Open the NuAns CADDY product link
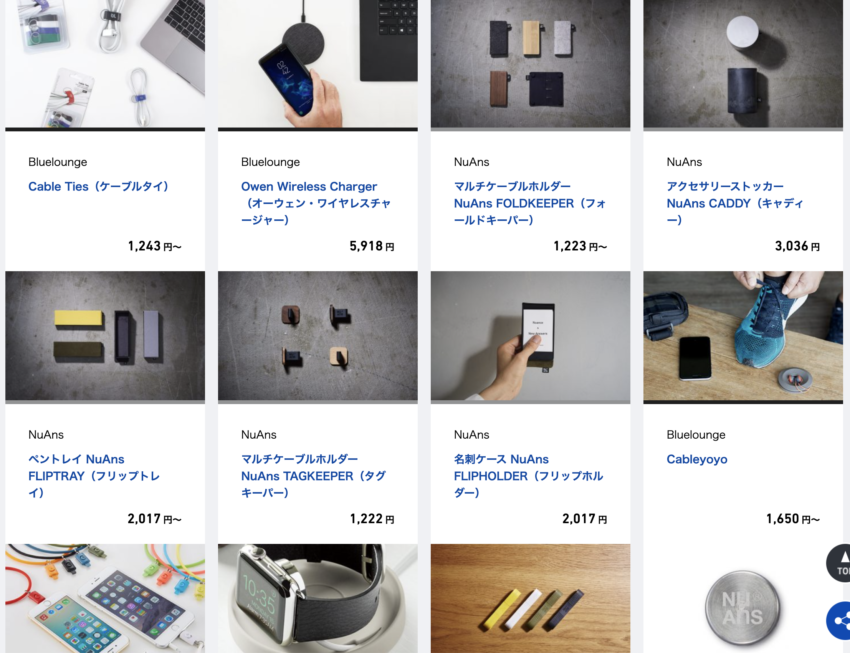The image size is (850, 653). pyautogui.click(x=735, y=203)
